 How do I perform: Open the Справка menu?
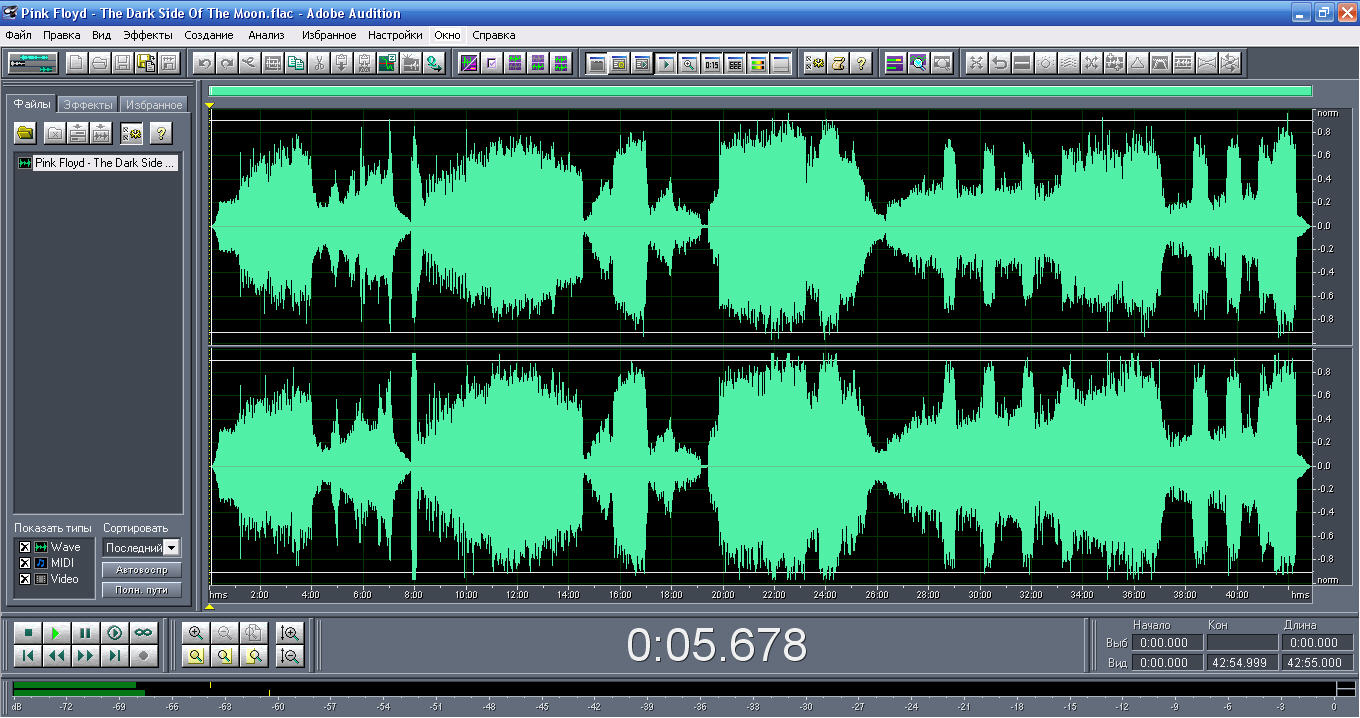coord(494,35)
